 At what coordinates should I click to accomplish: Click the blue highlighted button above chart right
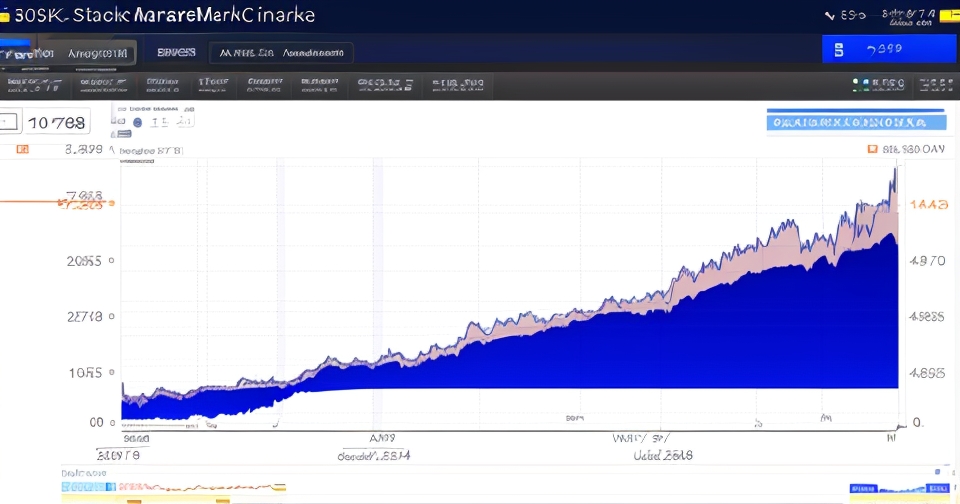(x=856, y=122)
